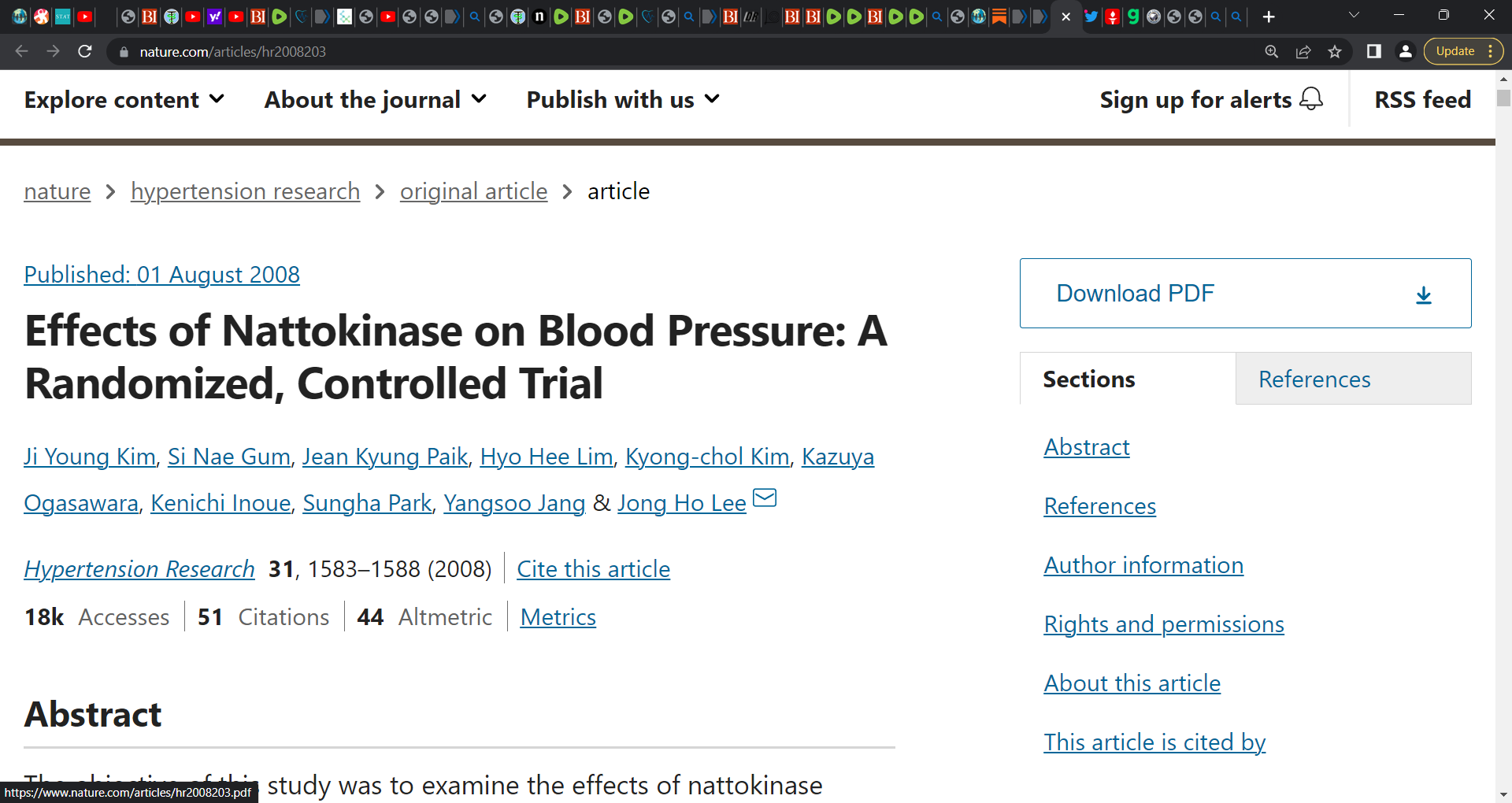
Task: Open a new browser tab with the plus icon
Action: tap(1269, 17)
